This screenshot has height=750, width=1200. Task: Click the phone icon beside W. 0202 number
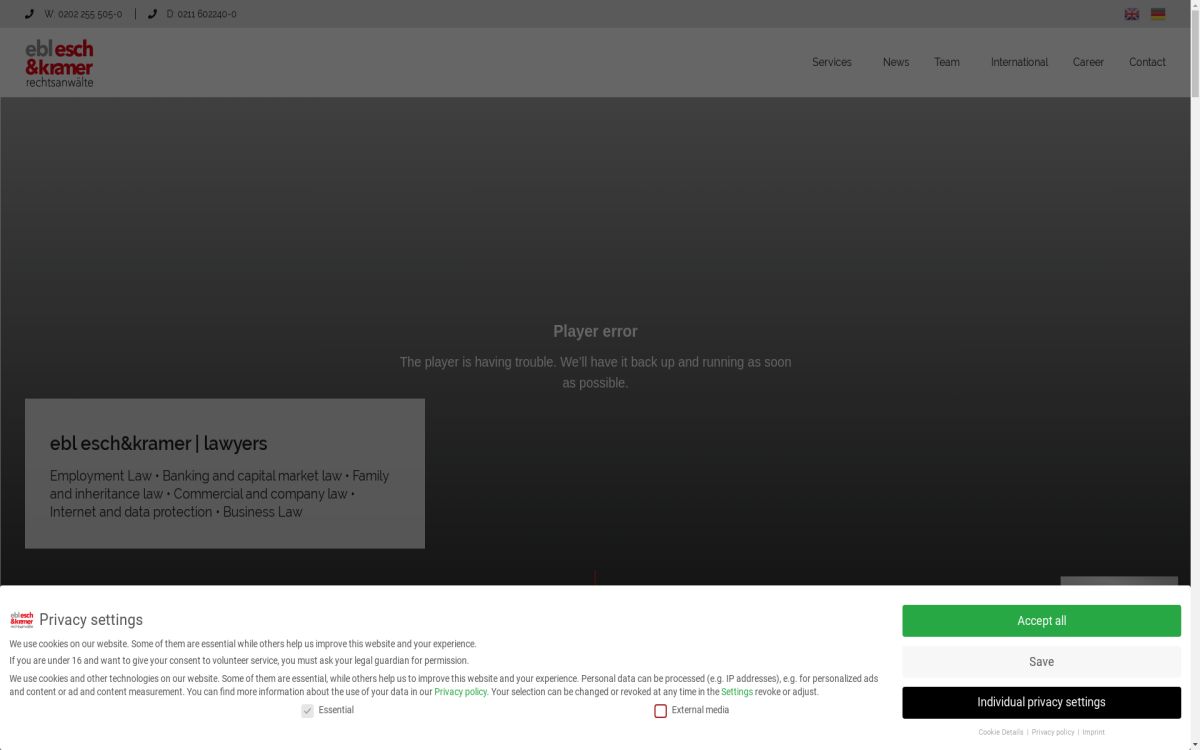click(x=29, y=14)
